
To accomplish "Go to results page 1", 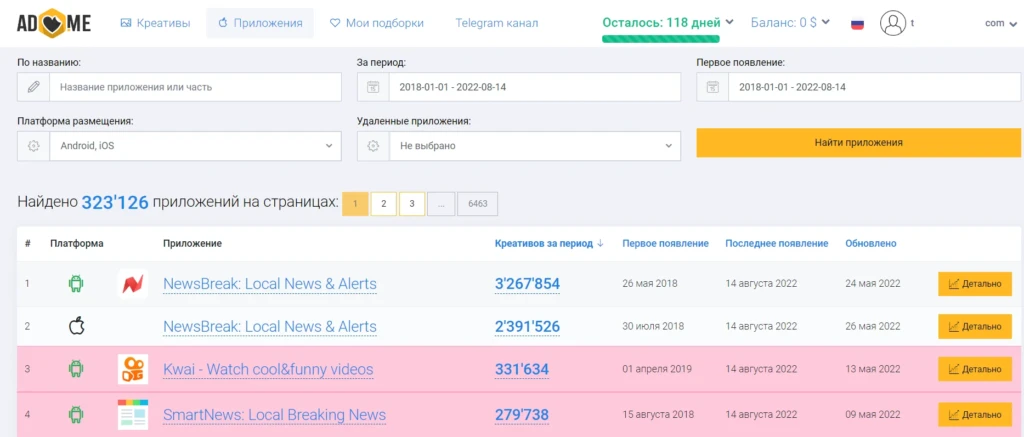I will coord(355,204).
